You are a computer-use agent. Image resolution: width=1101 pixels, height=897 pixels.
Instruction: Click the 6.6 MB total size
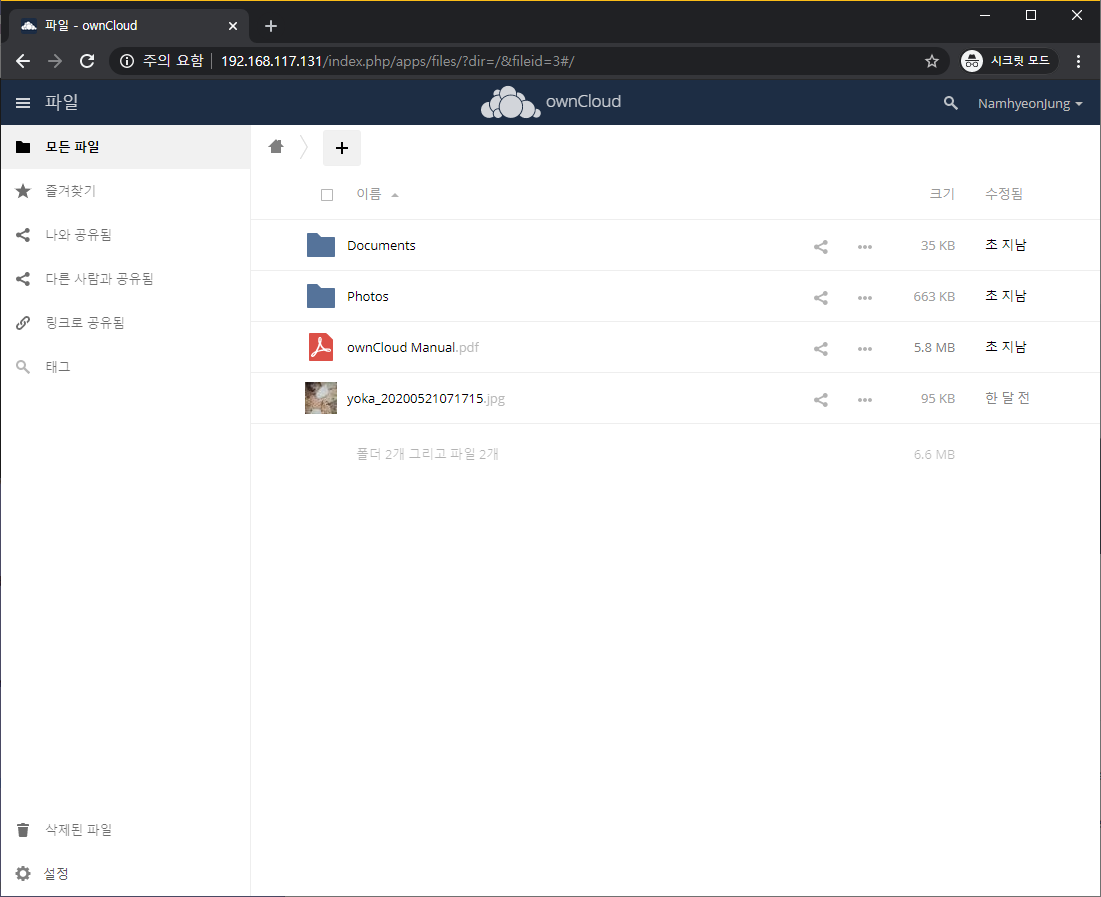click(934, 454)
